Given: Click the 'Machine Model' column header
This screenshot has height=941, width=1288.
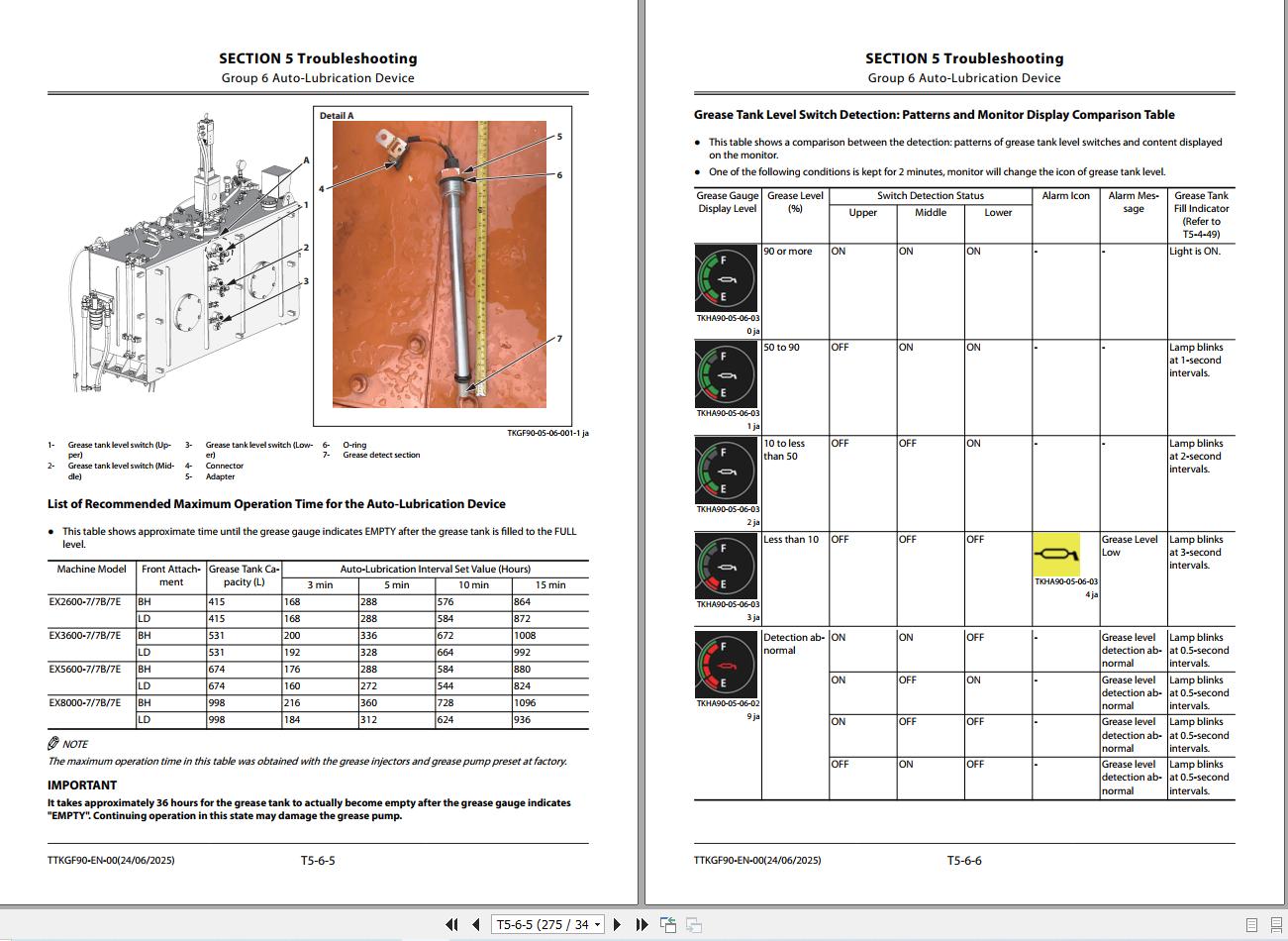Looking at the screenshot, I should point(92,570).
